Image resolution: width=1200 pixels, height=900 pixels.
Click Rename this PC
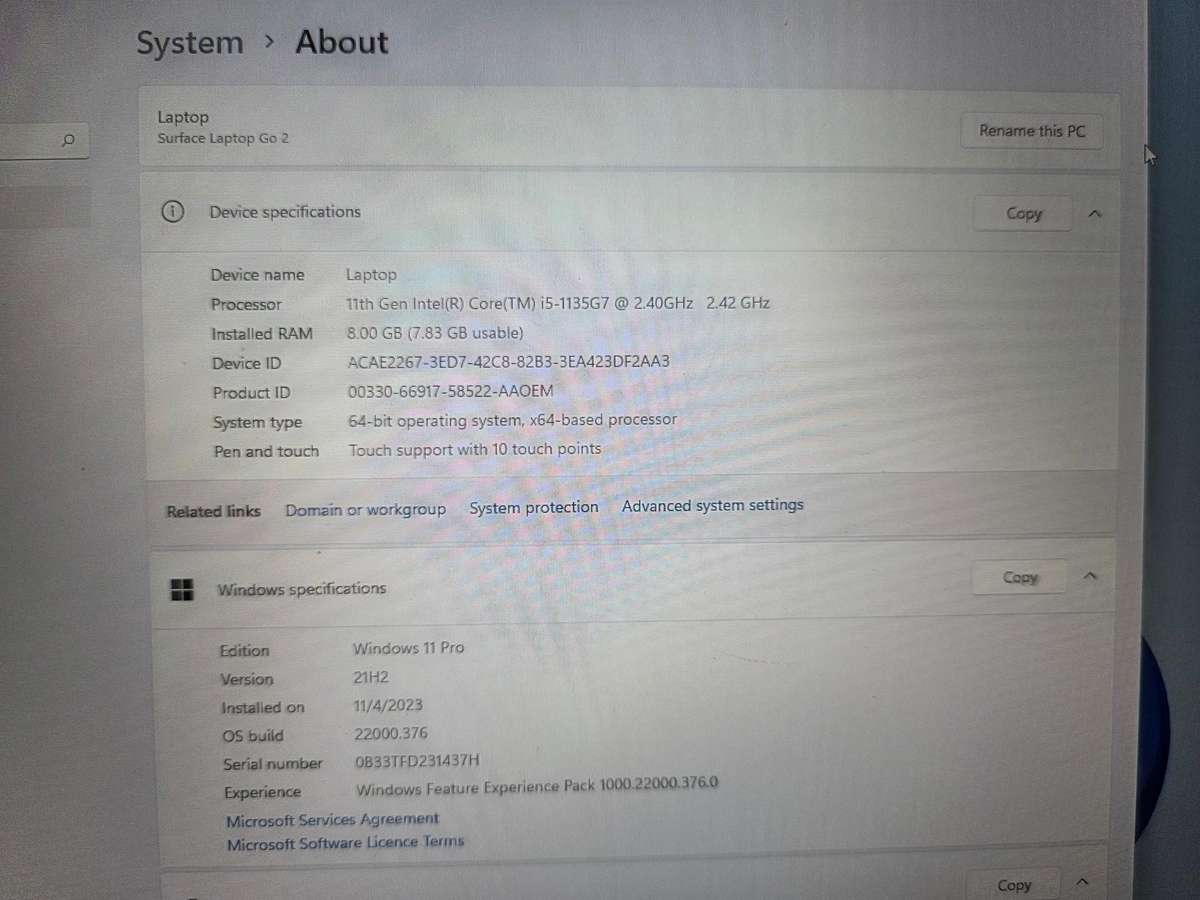[1031, 130]
